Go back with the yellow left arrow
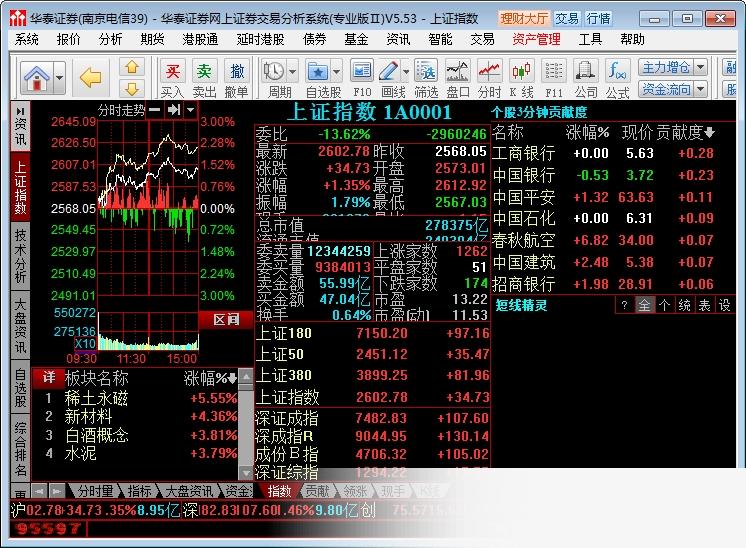 (x=91, y=78)
